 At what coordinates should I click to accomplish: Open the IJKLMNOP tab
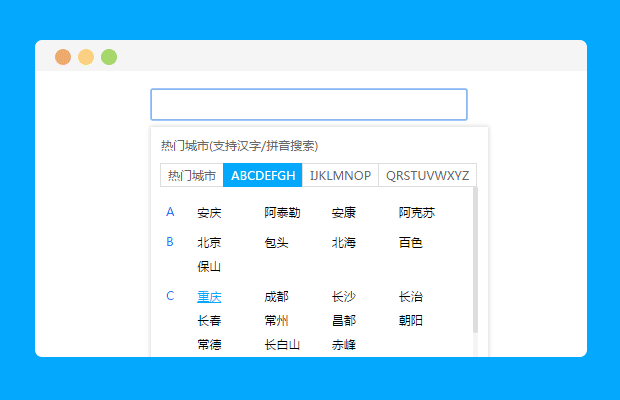point(340,175)
